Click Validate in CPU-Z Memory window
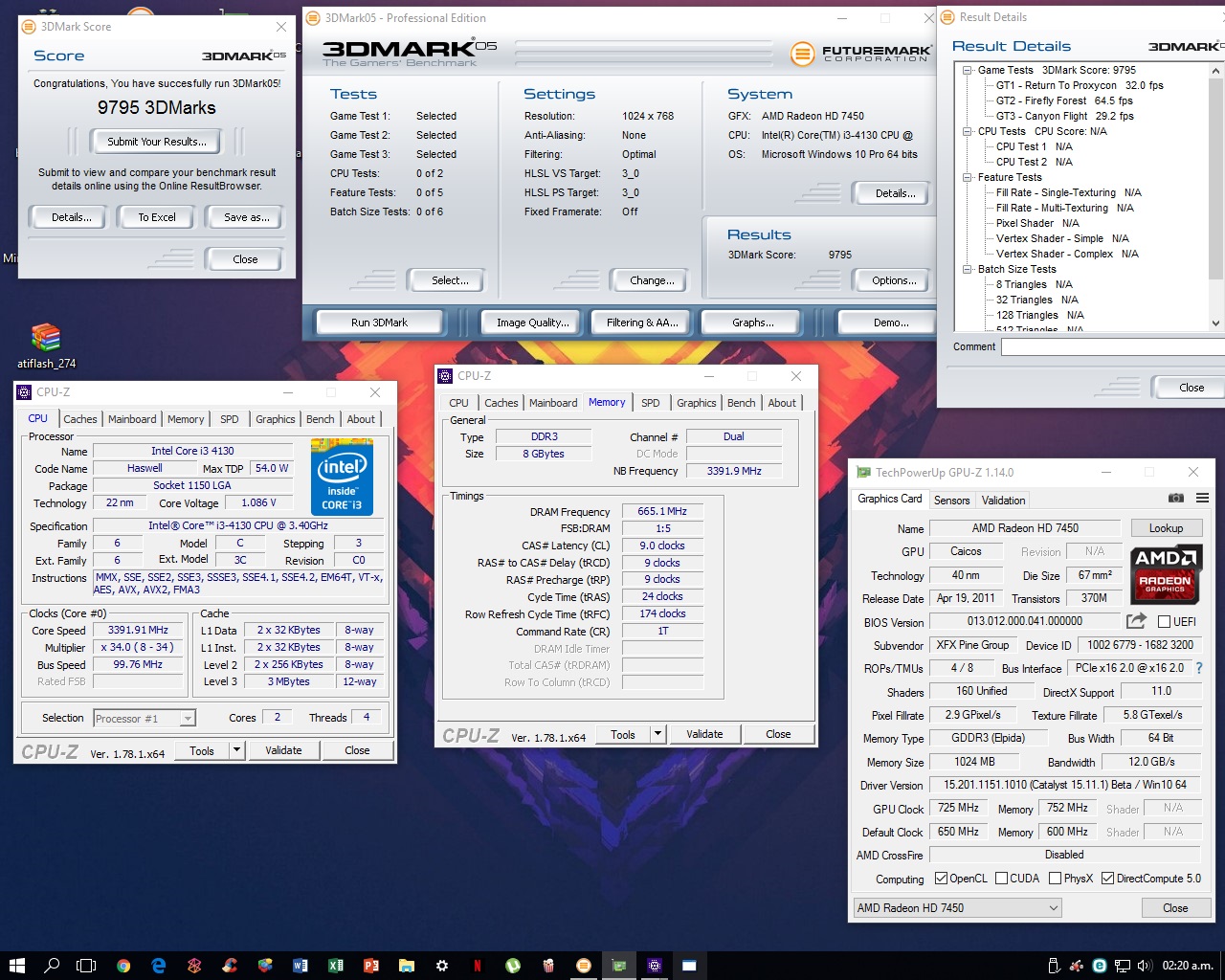 pyautogui.click(x=704, y=734)
